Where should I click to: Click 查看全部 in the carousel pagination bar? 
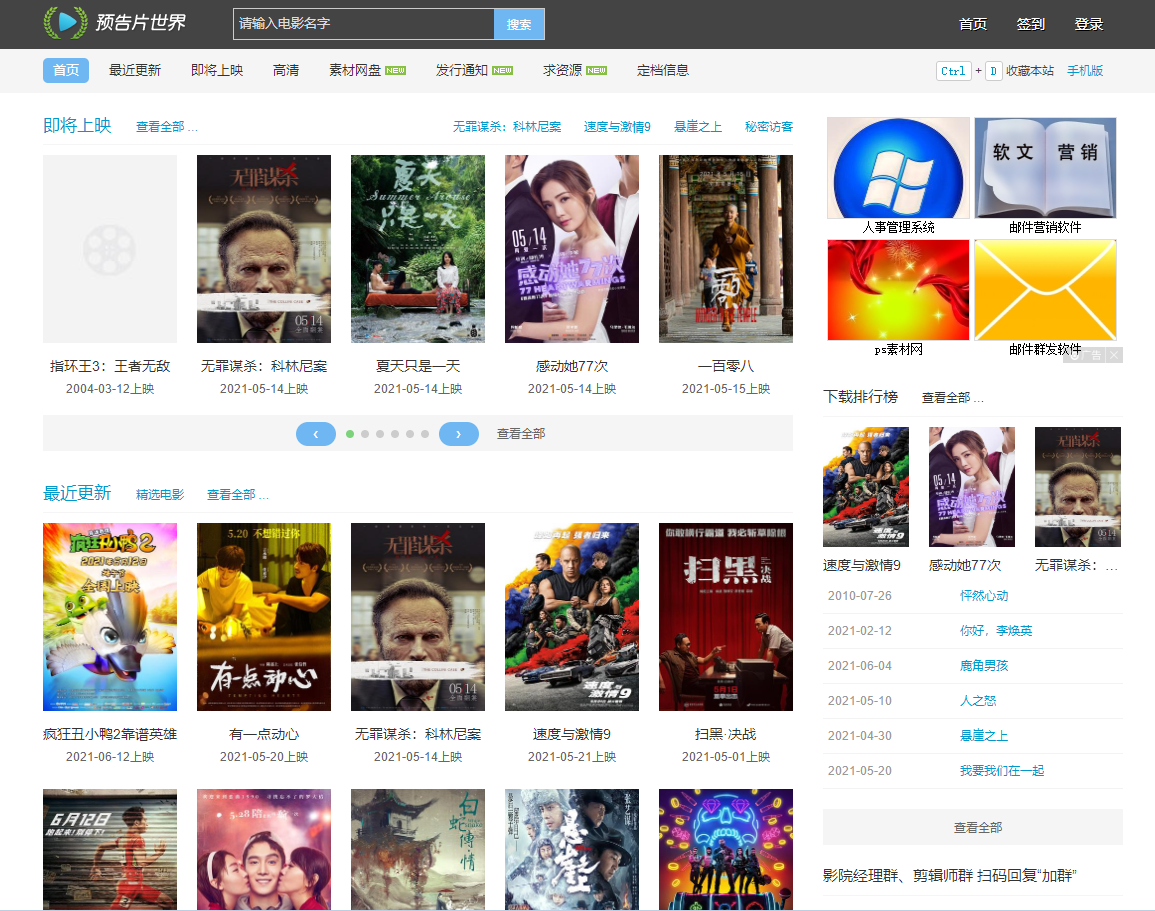521,434
